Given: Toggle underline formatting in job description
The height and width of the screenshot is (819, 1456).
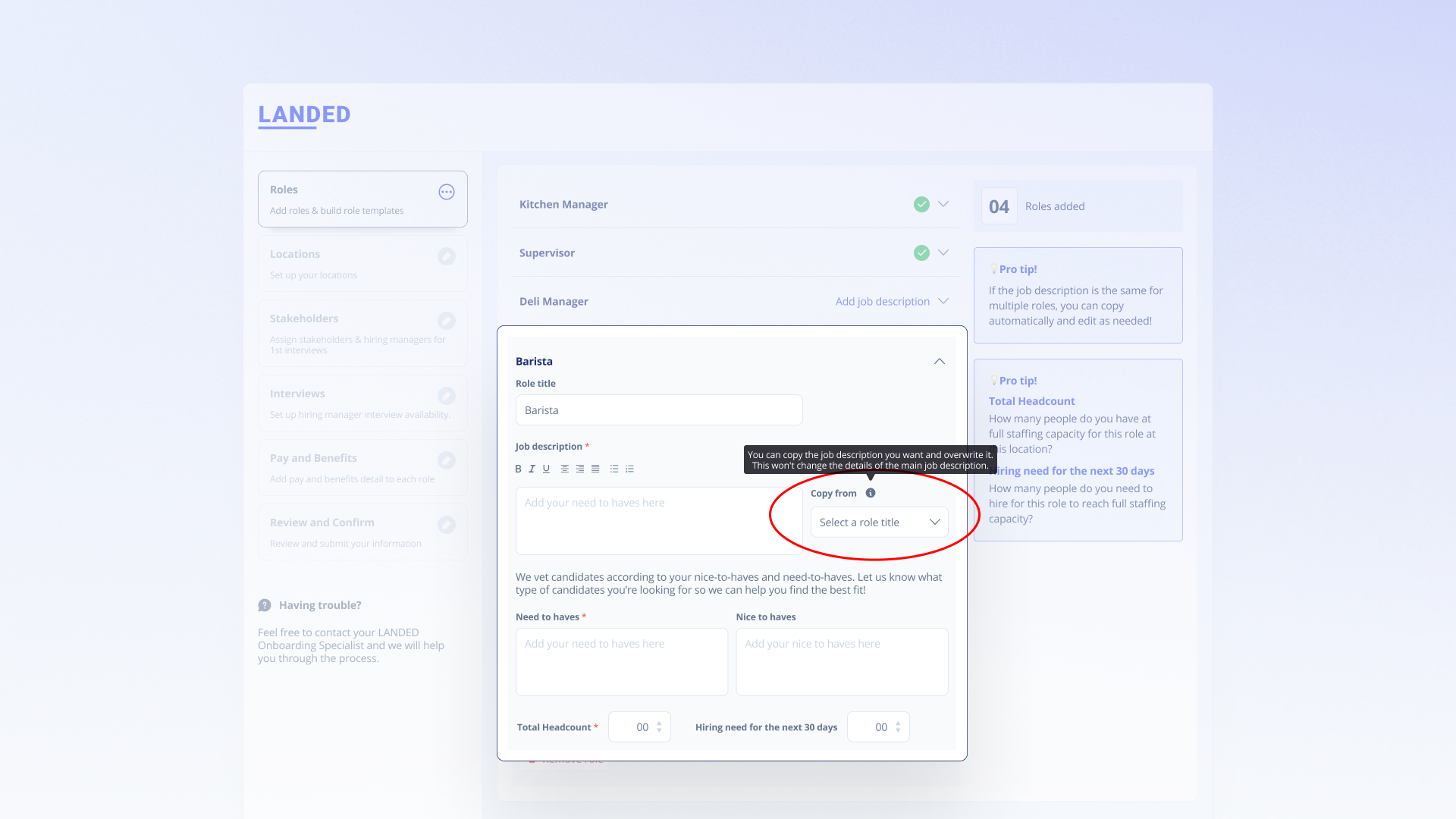Looking at the screenshot, I should point(546,469).
